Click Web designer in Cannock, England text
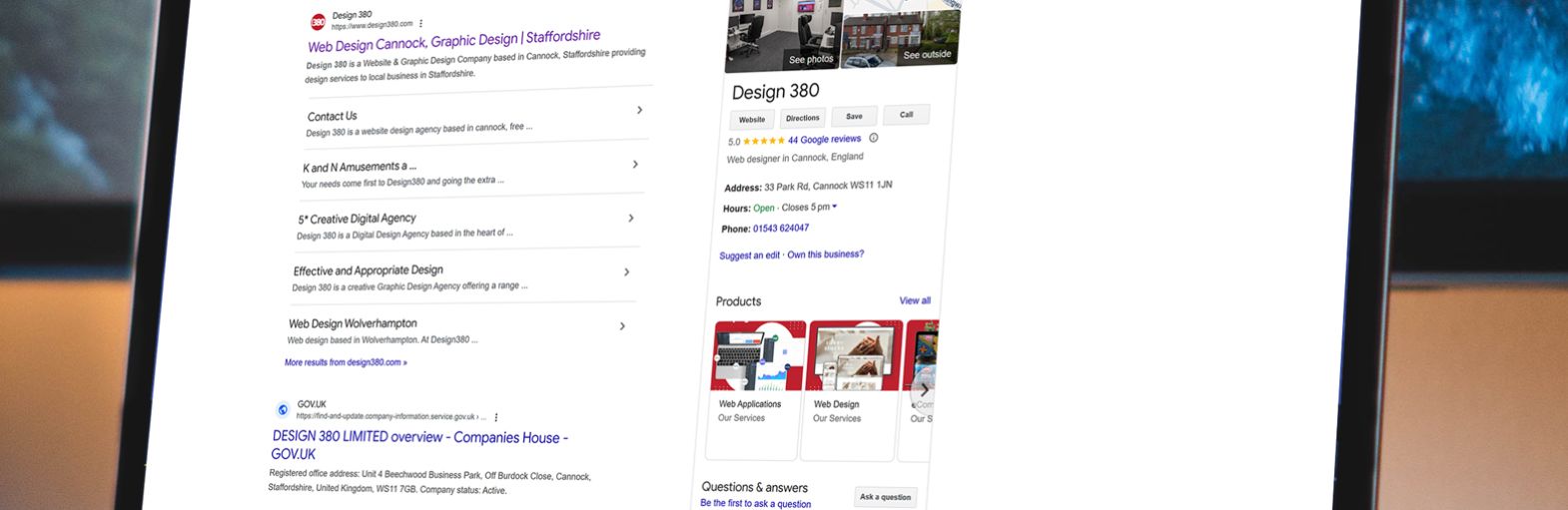Viewport: 1568px width, 510px height. 795,159
